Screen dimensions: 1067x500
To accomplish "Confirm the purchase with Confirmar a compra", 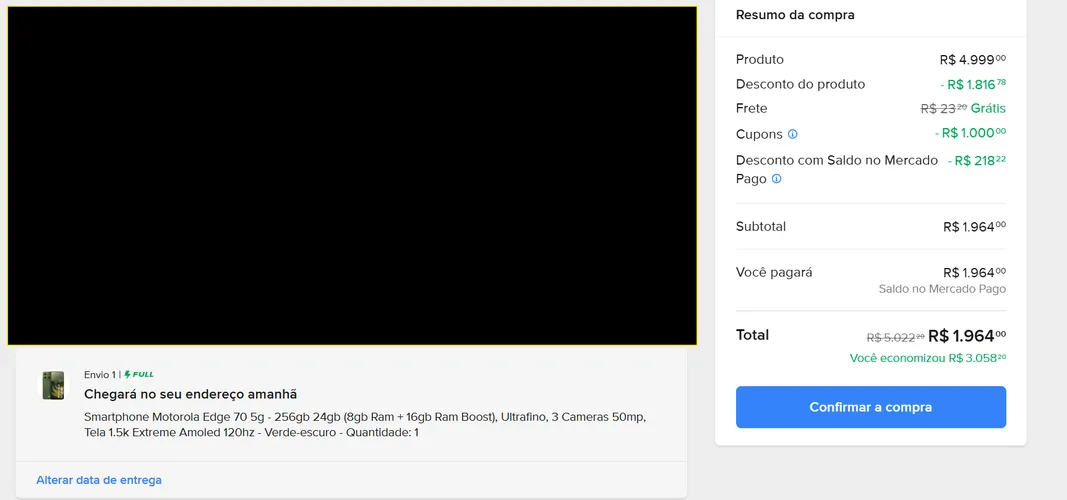I will 870,407.
